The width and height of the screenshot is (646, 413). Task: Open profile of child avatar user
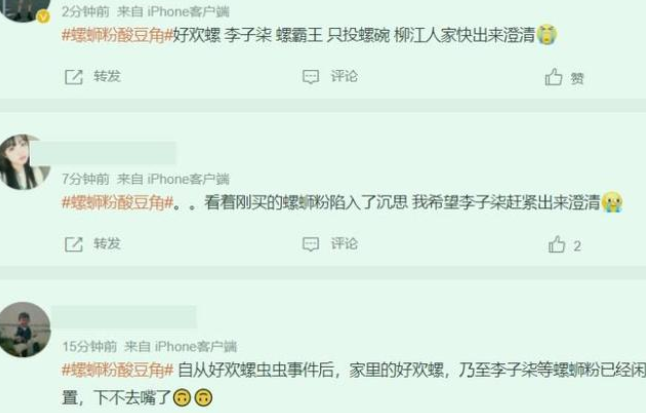(25, 329)
